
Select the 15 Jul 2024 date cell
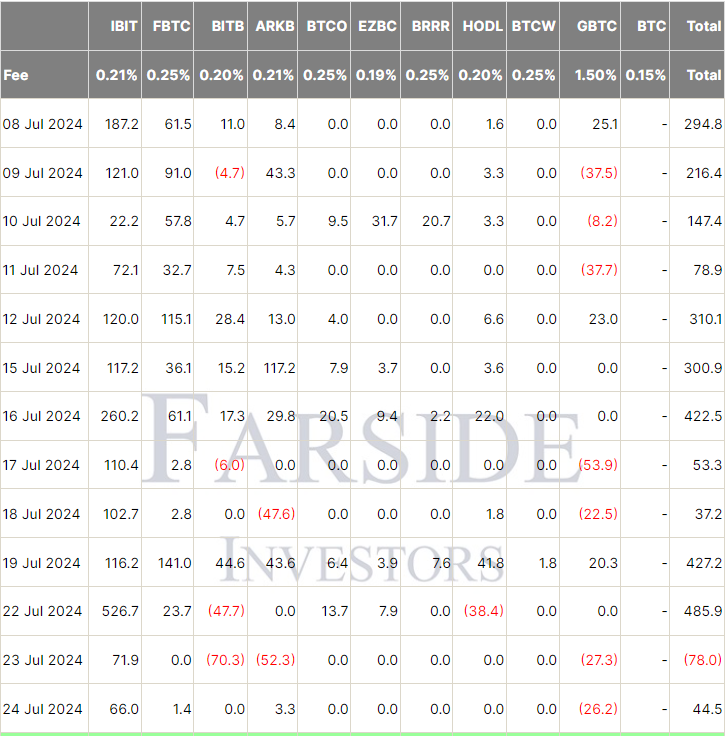point(41,368)
